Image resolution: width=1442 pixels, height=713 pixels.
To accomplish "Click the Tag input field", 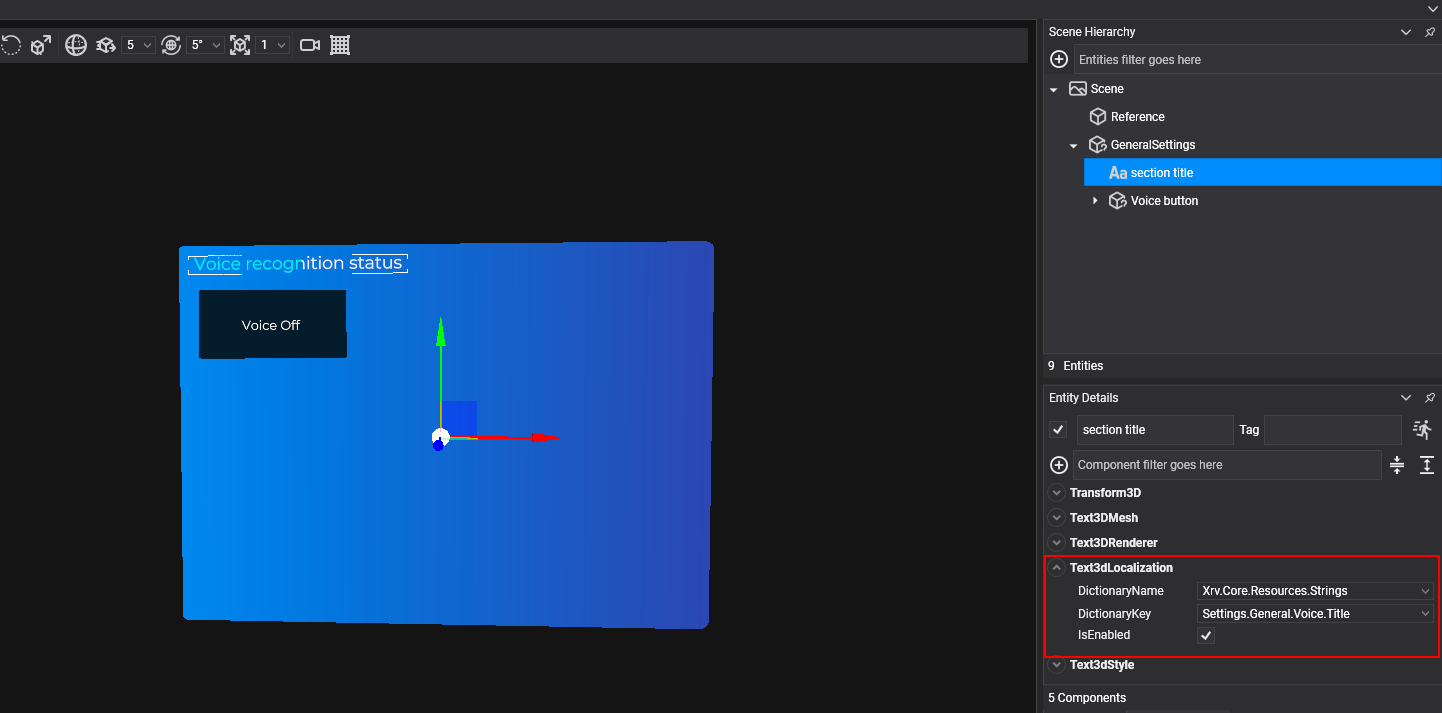I will 1332,430.
